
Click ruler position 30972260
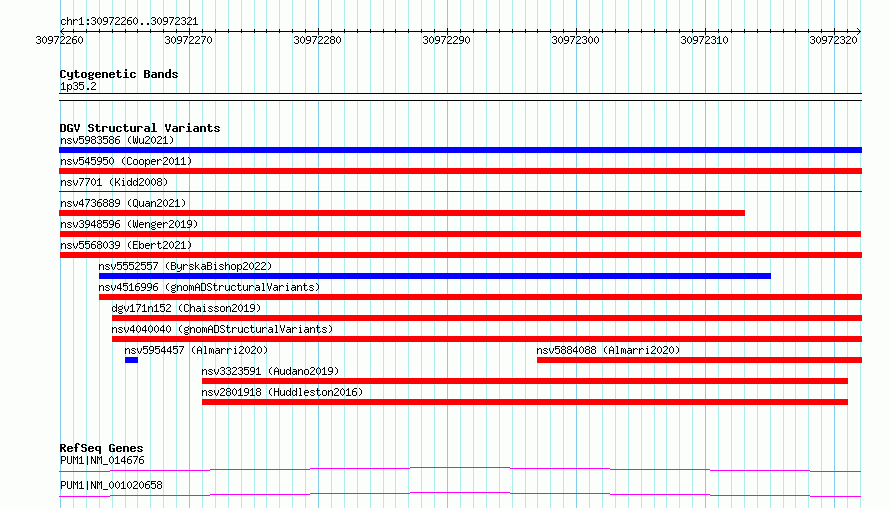60,40
